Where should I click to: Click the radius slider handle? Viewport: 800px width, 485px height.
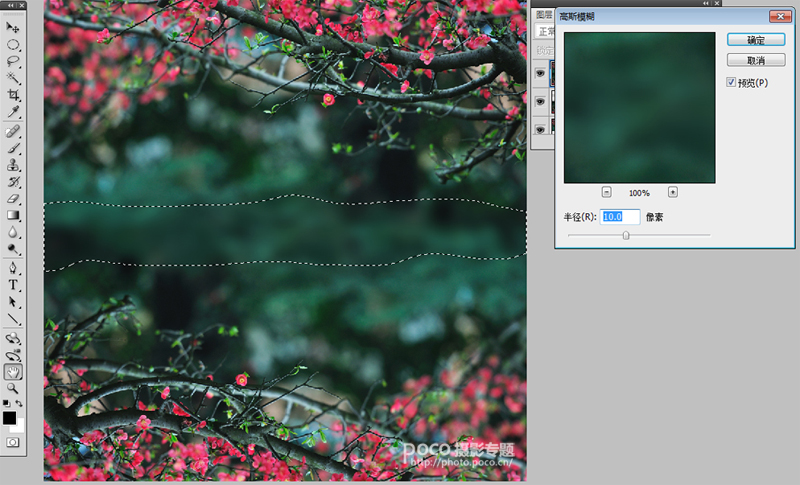click(626, 235)
